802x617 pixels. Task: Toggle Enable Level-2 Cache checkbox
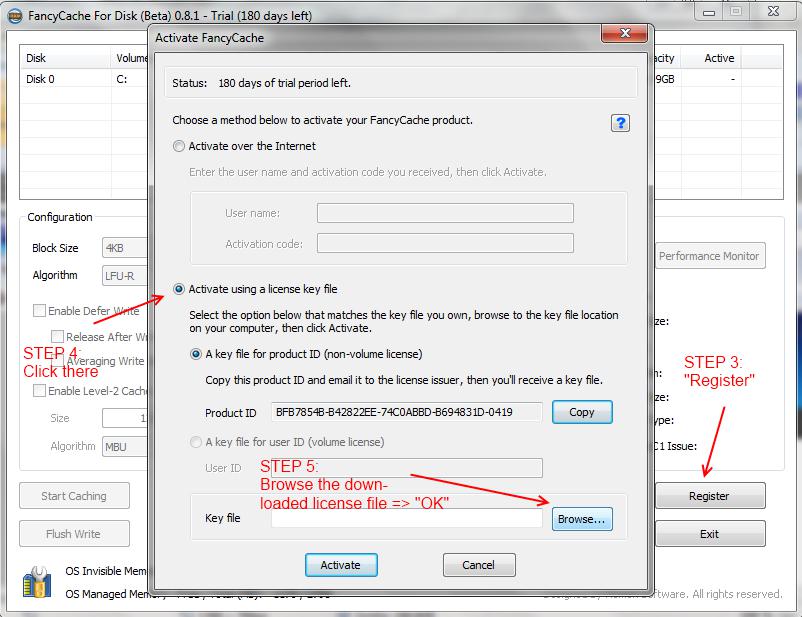click(39, 391)
